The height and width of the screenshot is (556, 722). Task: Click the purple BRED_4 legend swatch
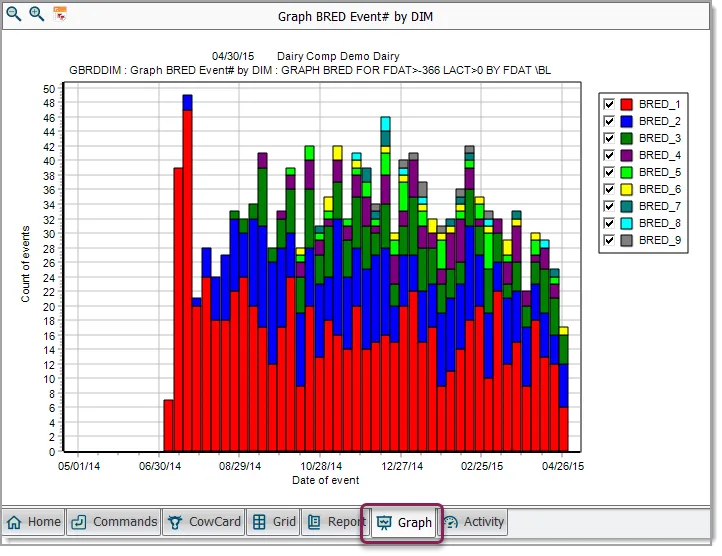point(626,155)
